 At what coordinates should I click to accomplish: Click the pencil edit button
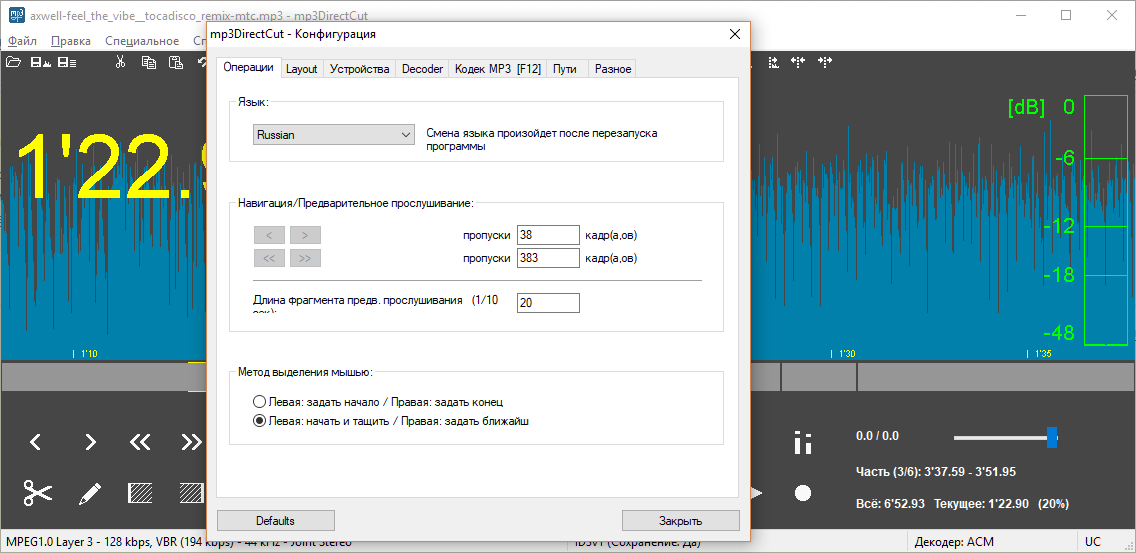[x=89, y=494]
